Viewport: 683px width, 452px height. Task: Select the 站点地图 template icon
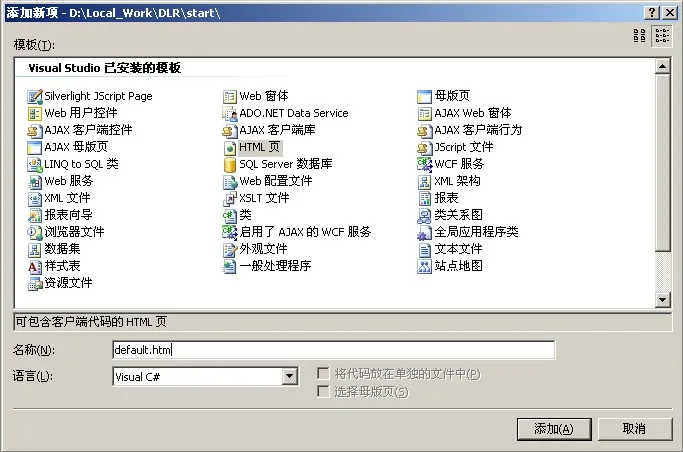point(424,266)
